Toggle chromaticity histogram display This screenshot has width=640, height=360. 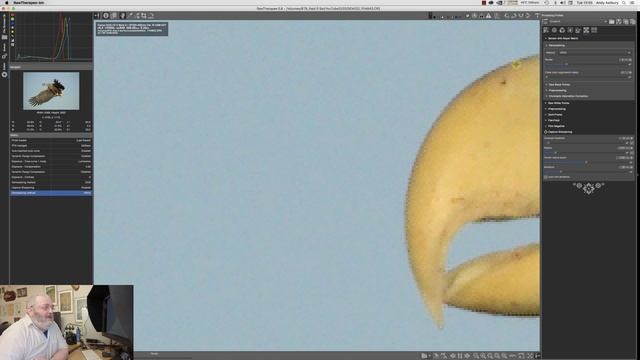click(x=13, y=32)
